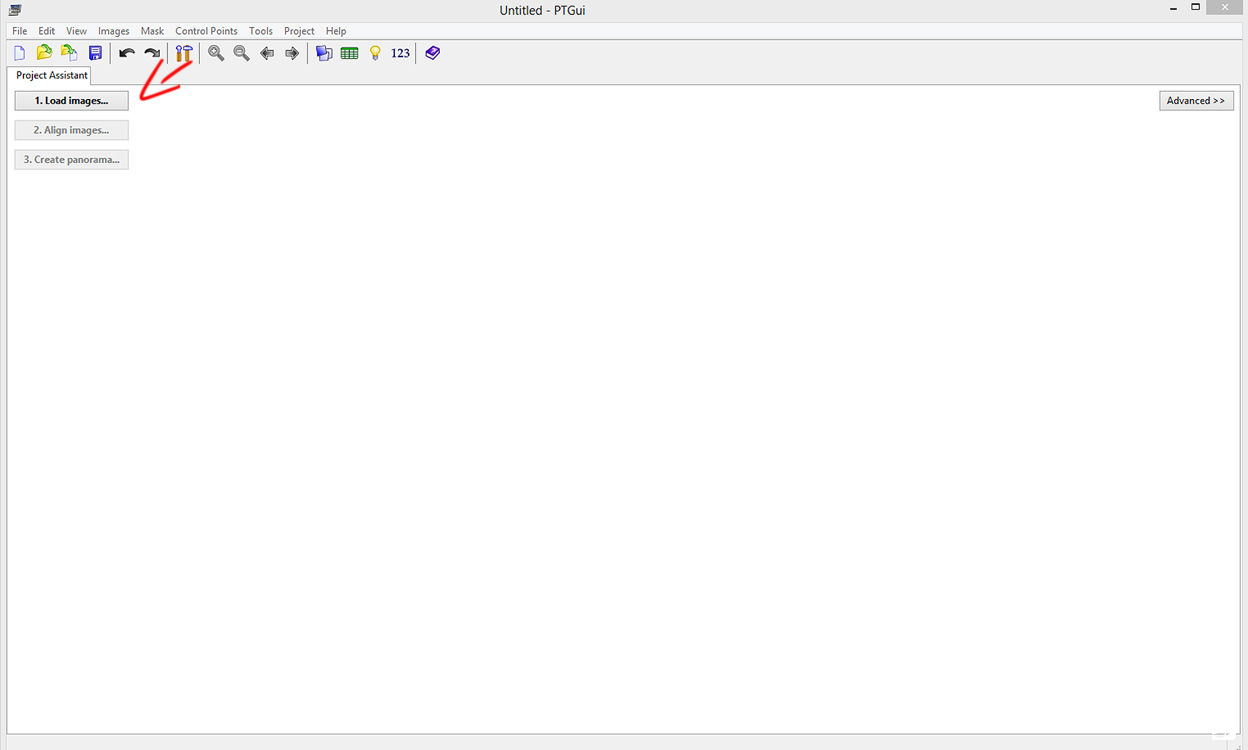Click the left arrow toolbar icon
The image size is (1248, 750).
point(267,53)
